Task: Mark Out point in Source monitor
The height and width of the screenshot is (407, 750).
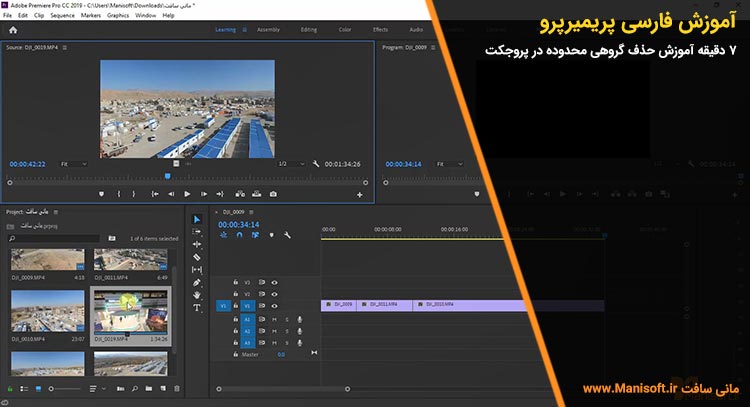Action: tap(134, 194)
